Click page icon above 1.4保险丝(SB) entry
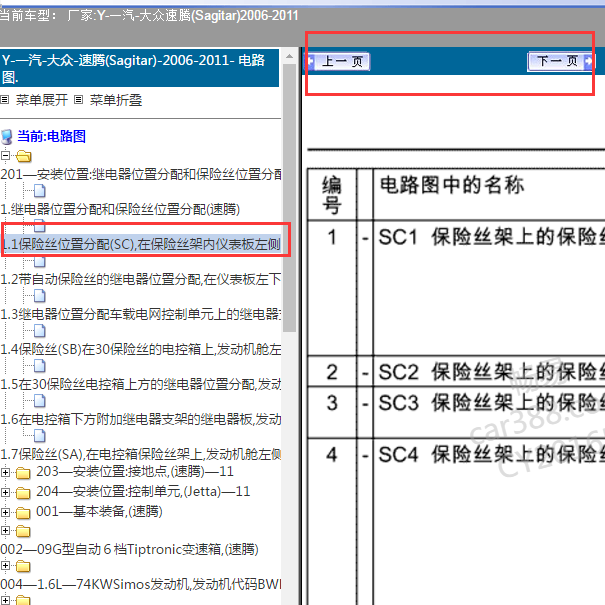The image size is (605, 605). [x=39, y=331]
